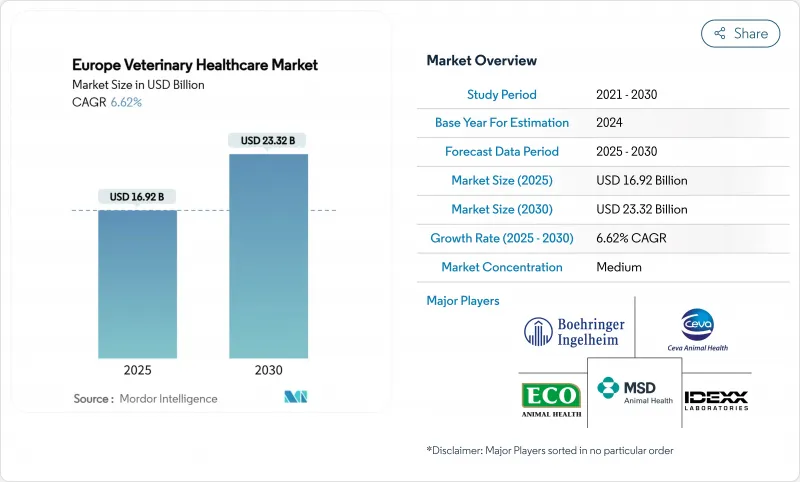Screen dimensions: 800x482
Task: Click the USD 23.32 B bar label
Action: point(268,141)
